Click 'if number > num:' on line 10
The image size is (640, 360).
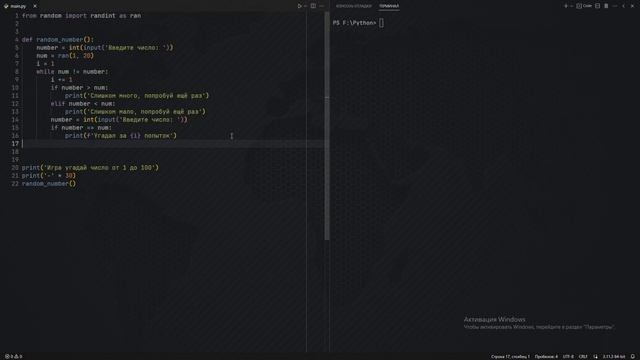point(79,87)
